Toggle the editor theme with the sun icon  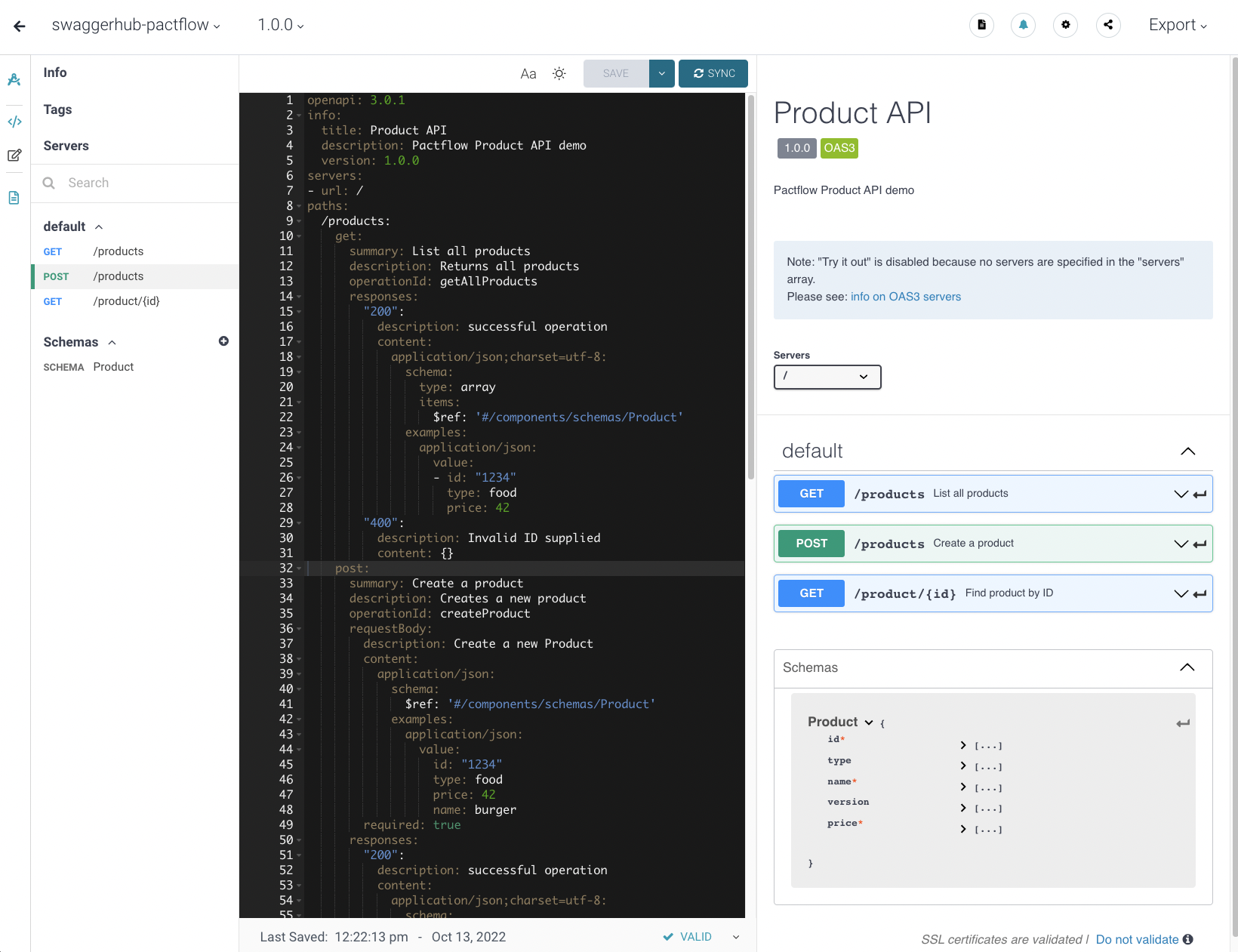559,73
